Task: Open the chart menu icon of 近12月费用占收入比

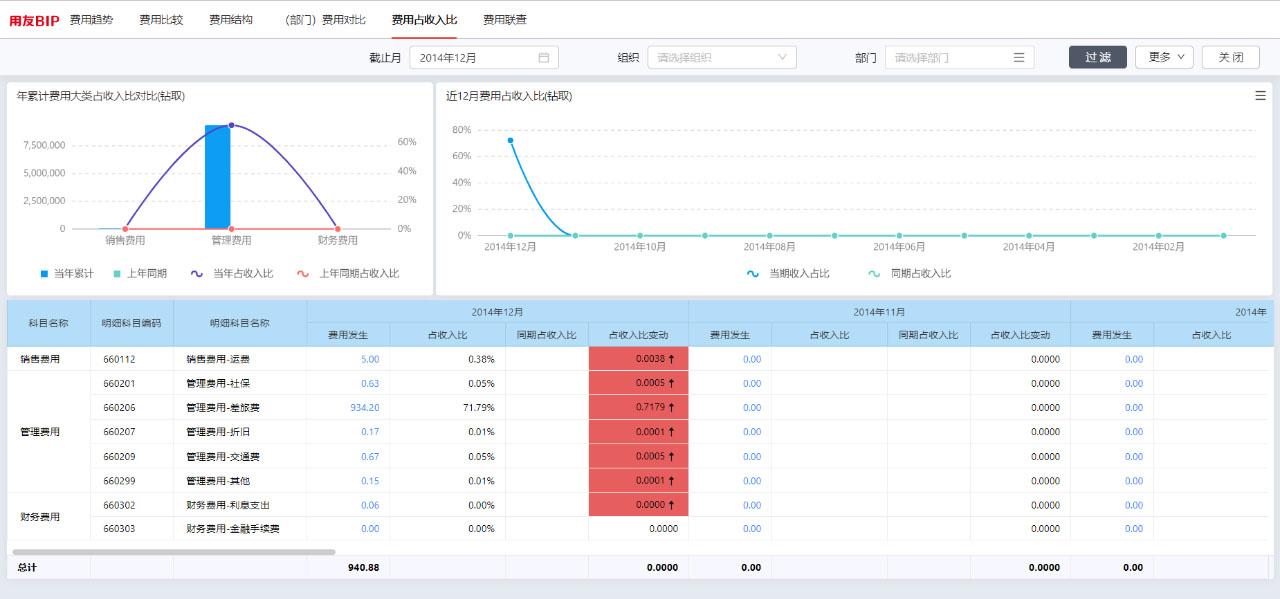Action: point(1260,96)
